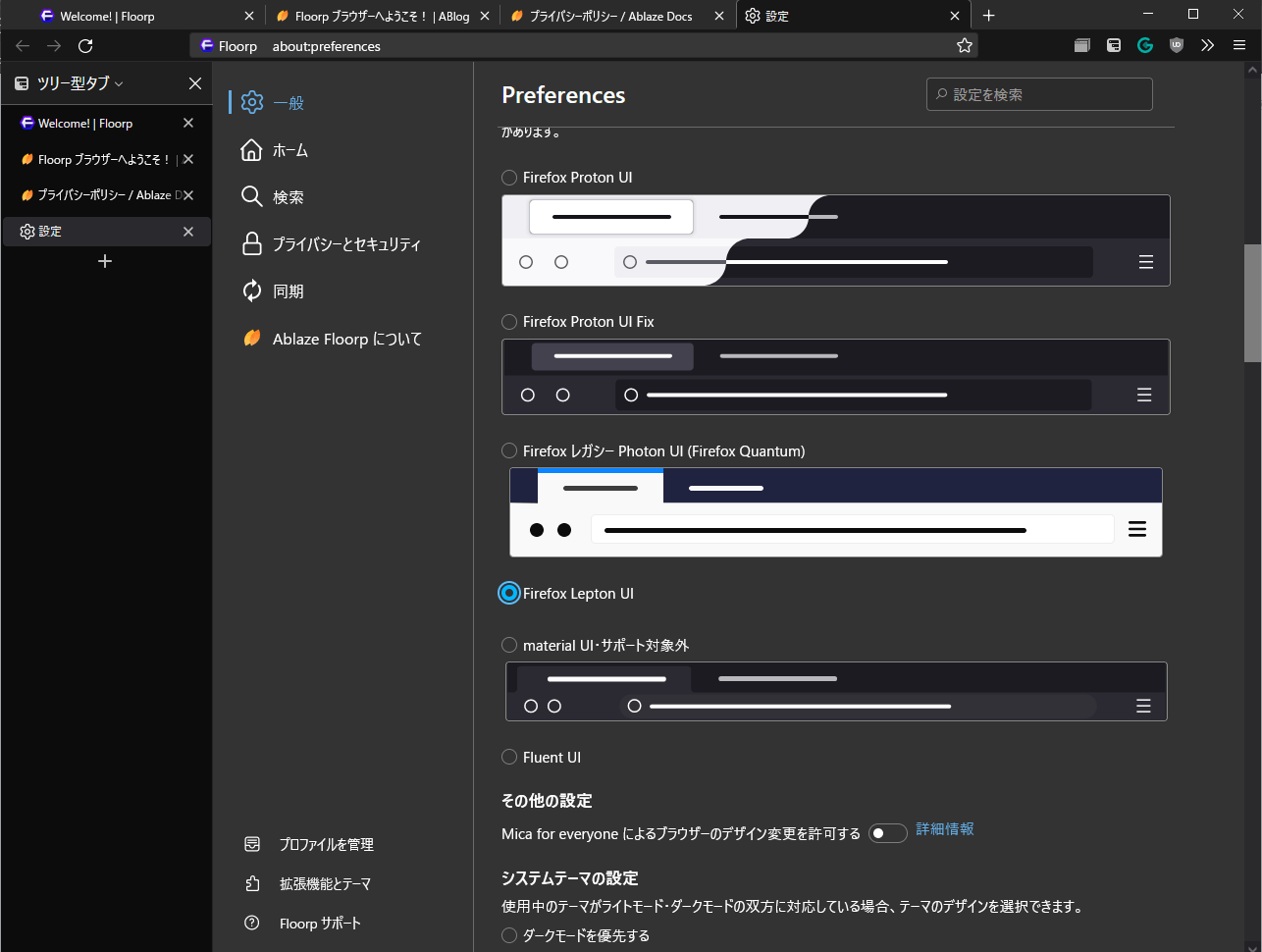This screenshot has height=952, width=1262.
Task: Click the Floorp identity icon in the address bar
Action: coord(207,46)
